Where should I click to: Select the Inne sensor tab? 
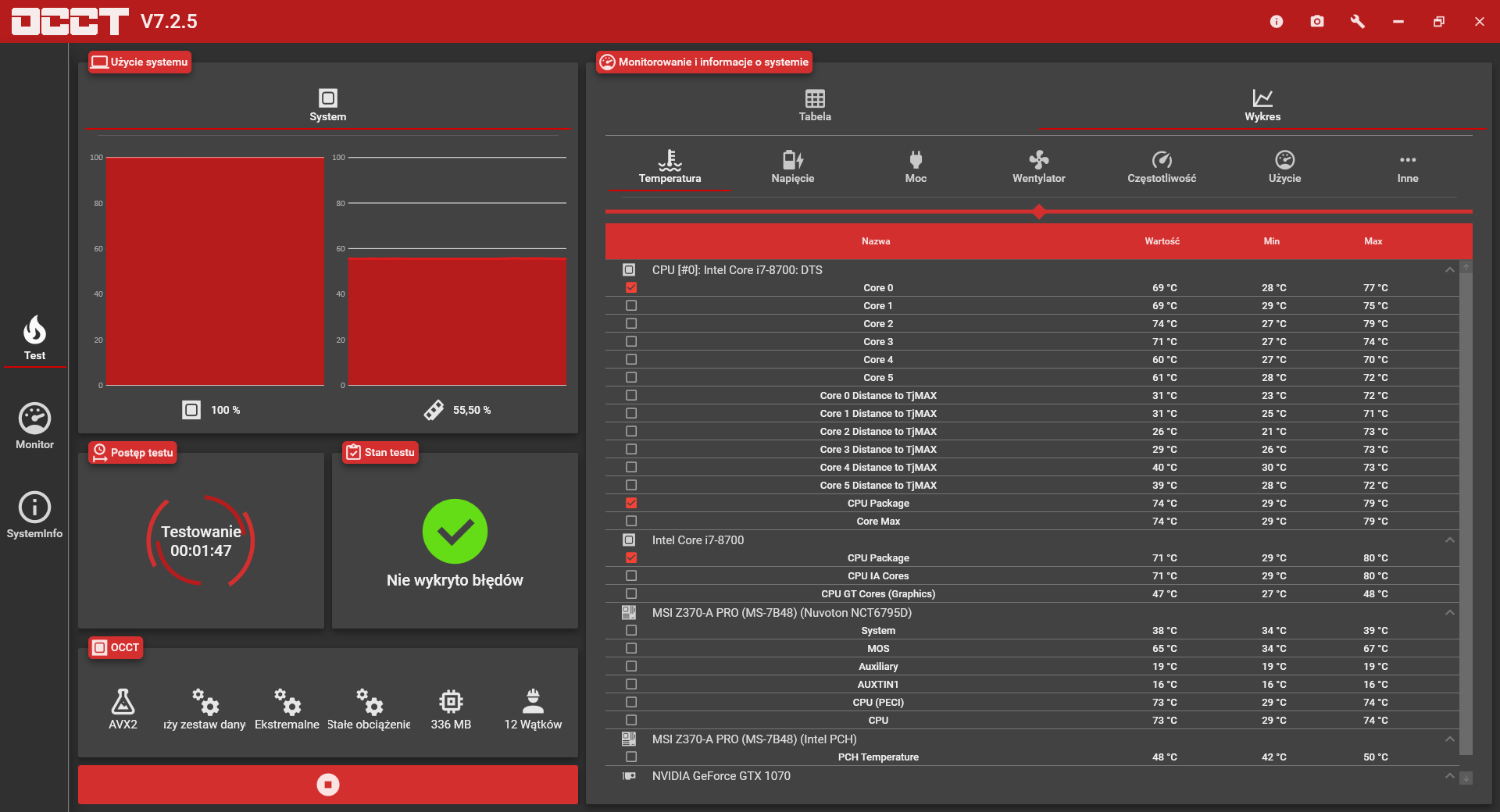[x=1408, y=167]
